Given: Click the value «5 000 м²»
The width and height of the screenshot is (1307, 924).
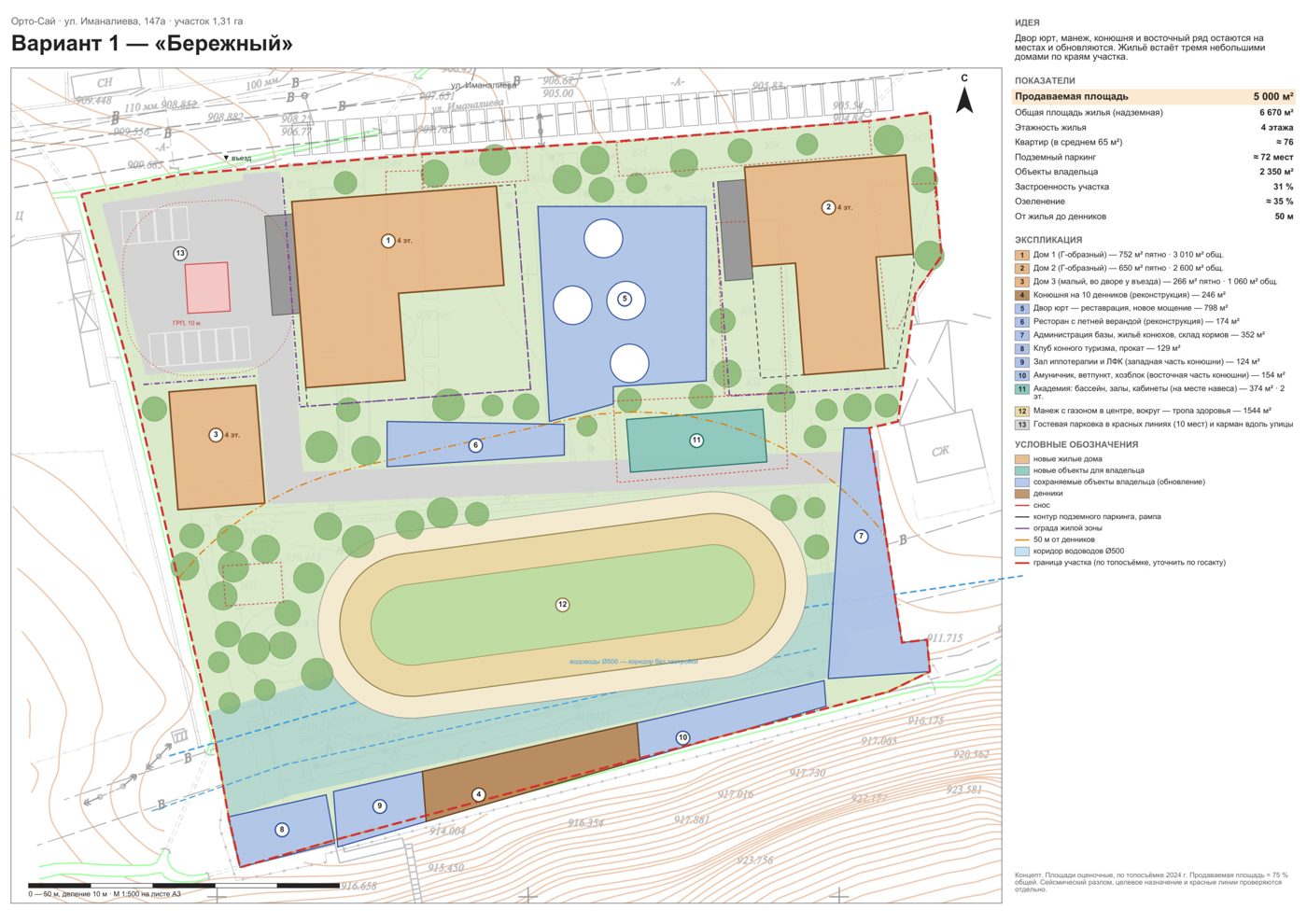Looking at the screenshot, I should (1273, 97).
